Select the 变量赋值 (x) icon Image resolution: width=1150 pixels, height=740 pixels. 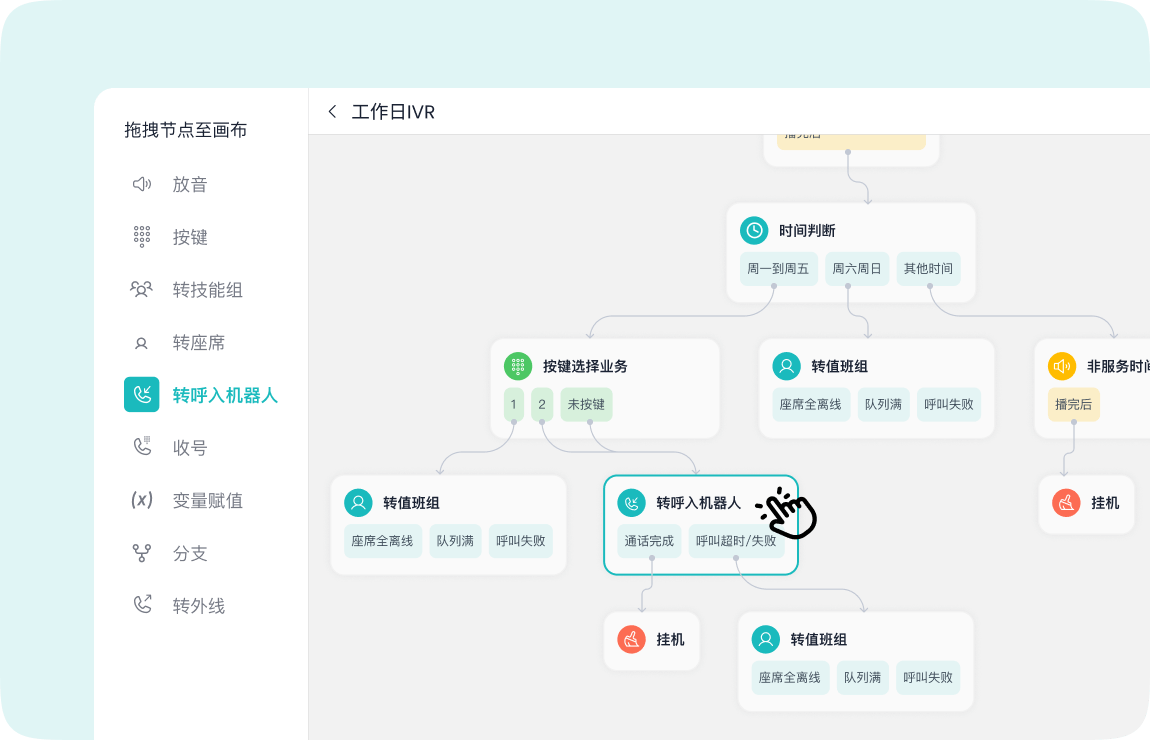pyautogui.click(x=141, y=500)
